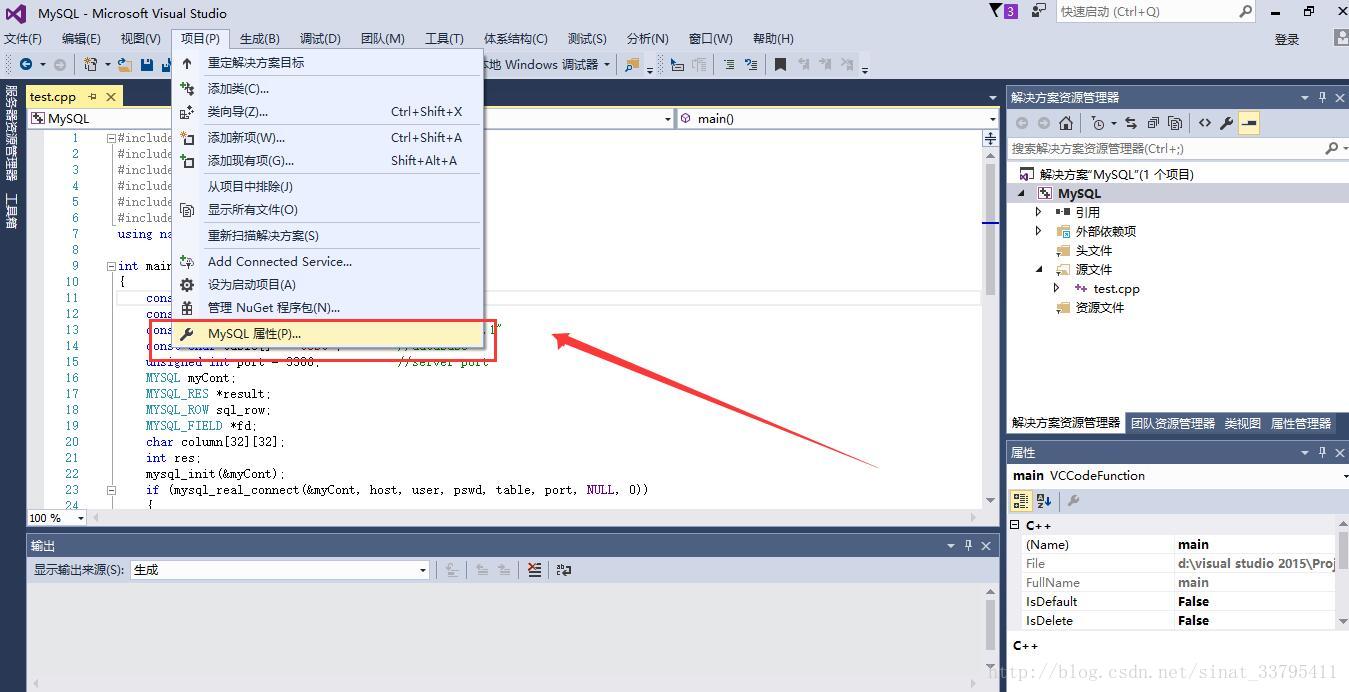The width and height of the screenshot is (1349, 692).
Task: Select 添加新项(W)... menu entry
Action: coord(329,138)
